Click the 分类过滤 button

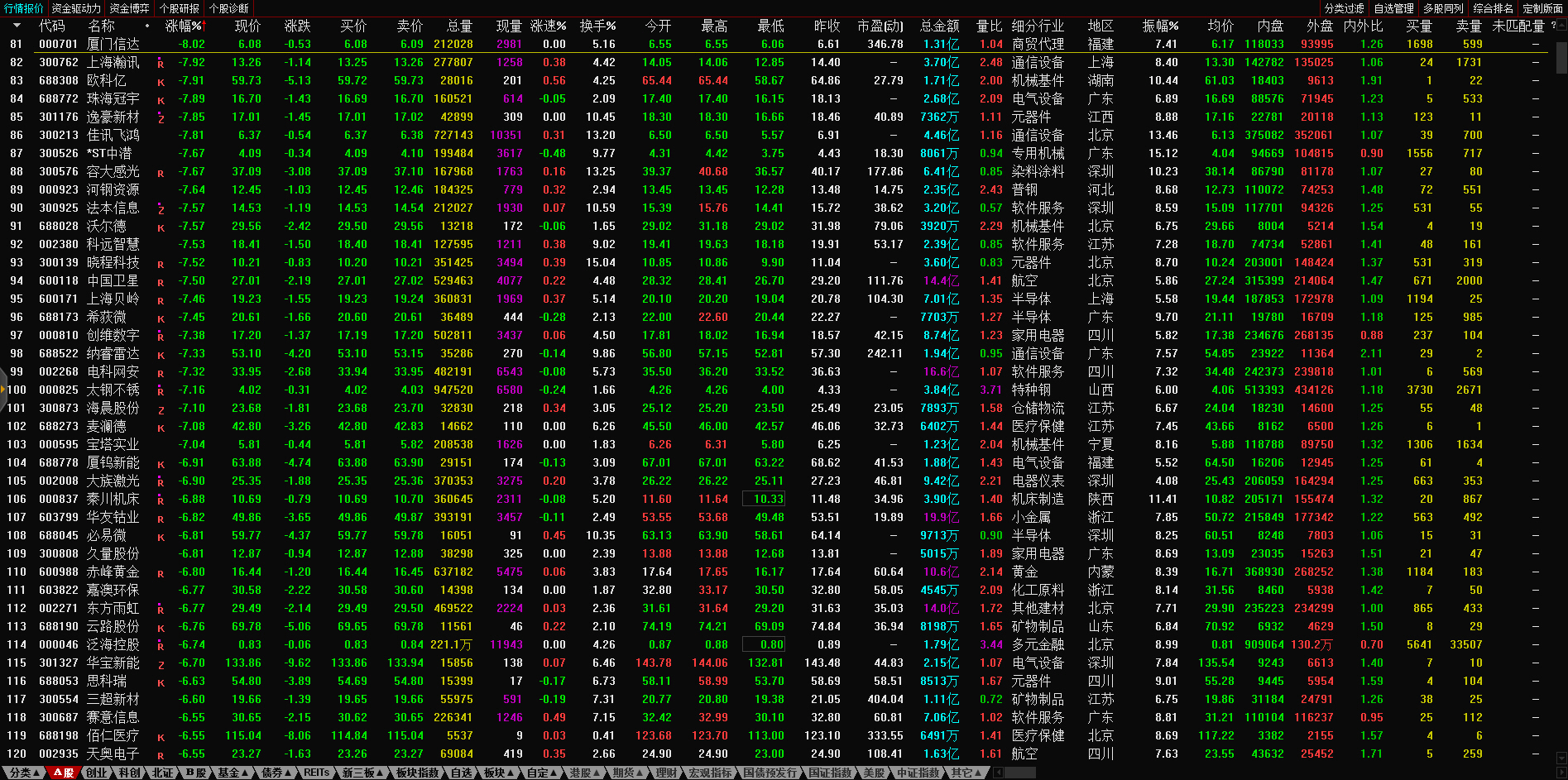pyautogui.click(x=1344, y=8)
